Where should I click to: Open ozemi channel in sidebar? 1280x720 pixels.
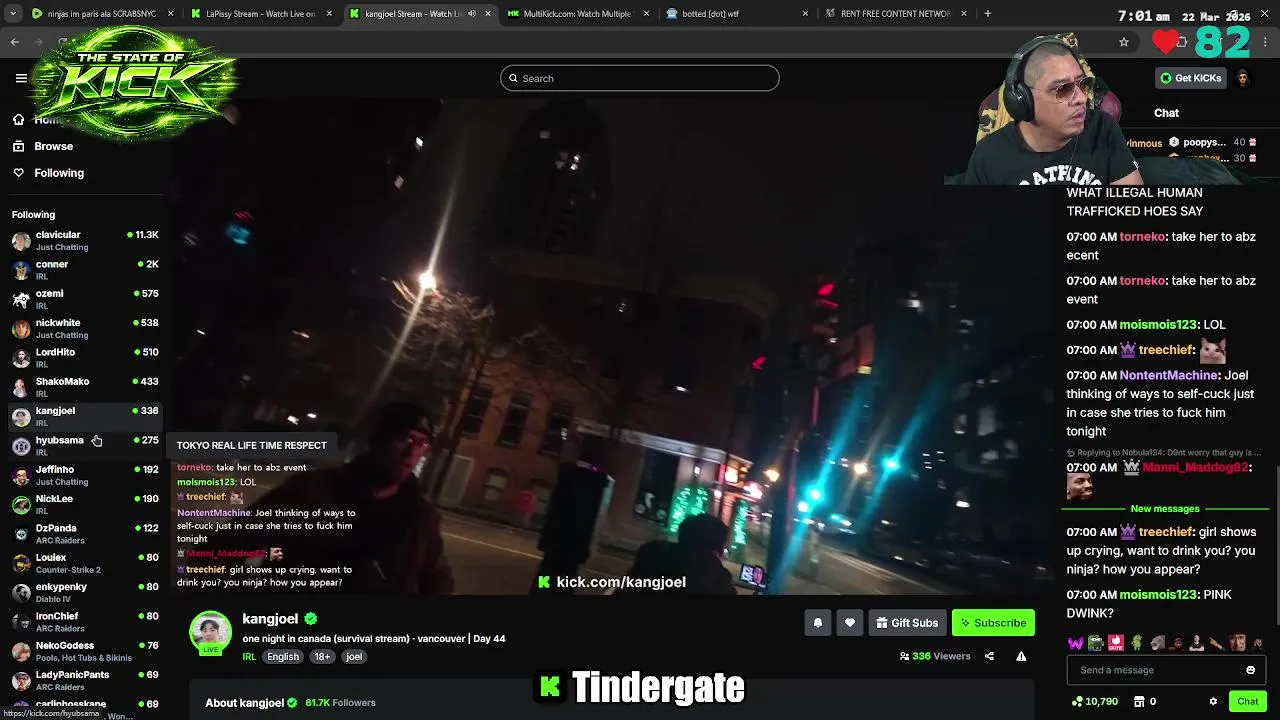click(x=85, y=299)
